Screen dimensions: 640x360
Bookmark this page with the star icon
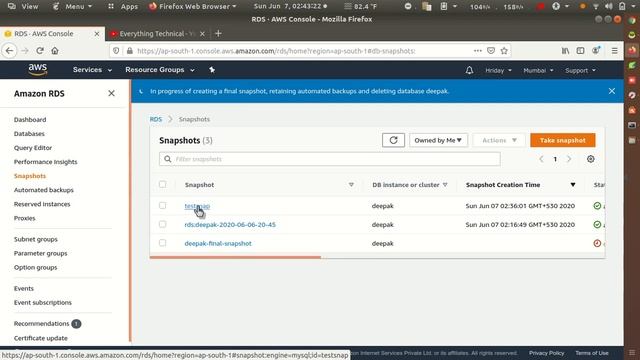pos(504,51)
